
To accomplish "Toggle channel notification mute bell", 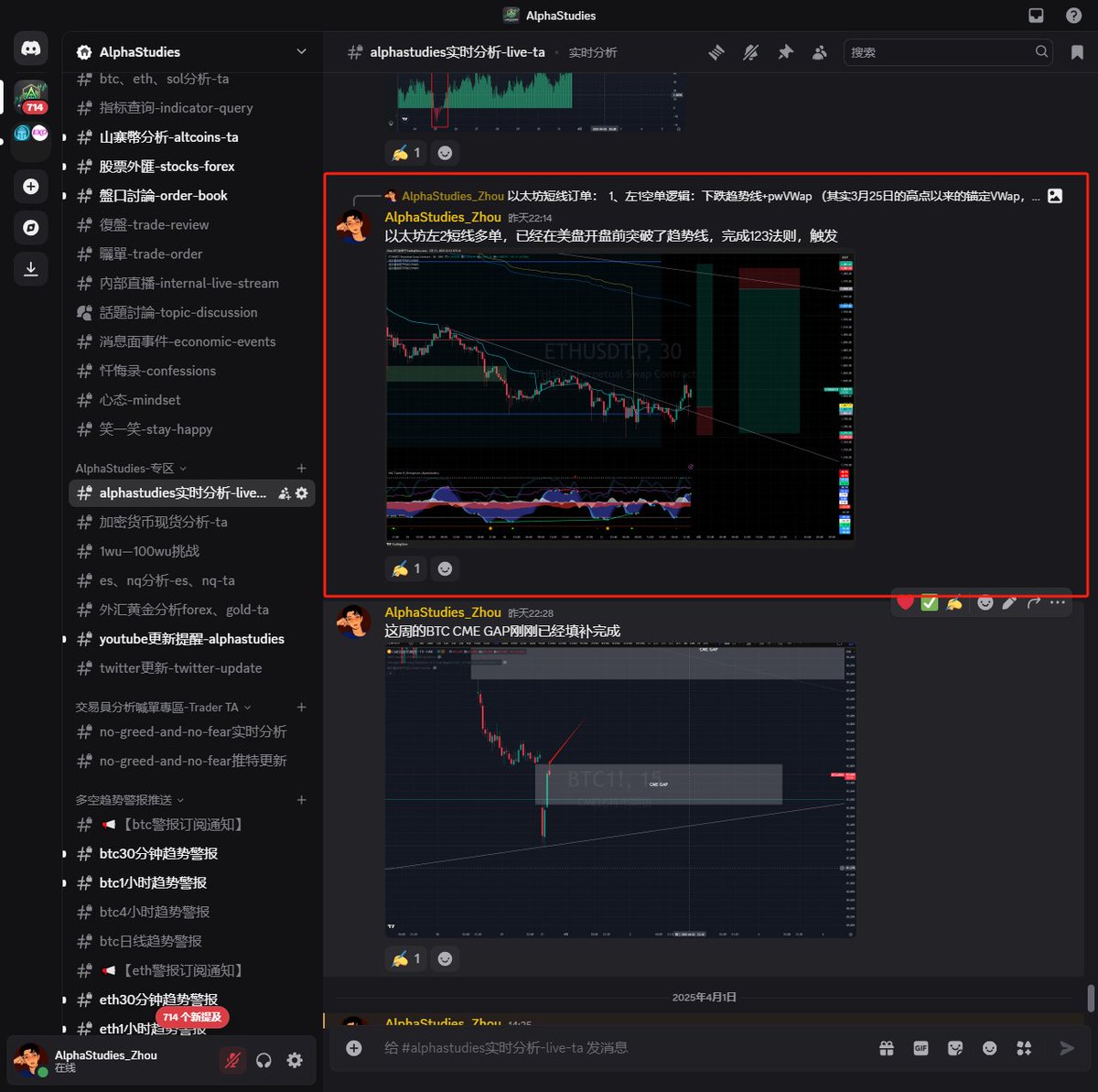I will click(750, 52).
